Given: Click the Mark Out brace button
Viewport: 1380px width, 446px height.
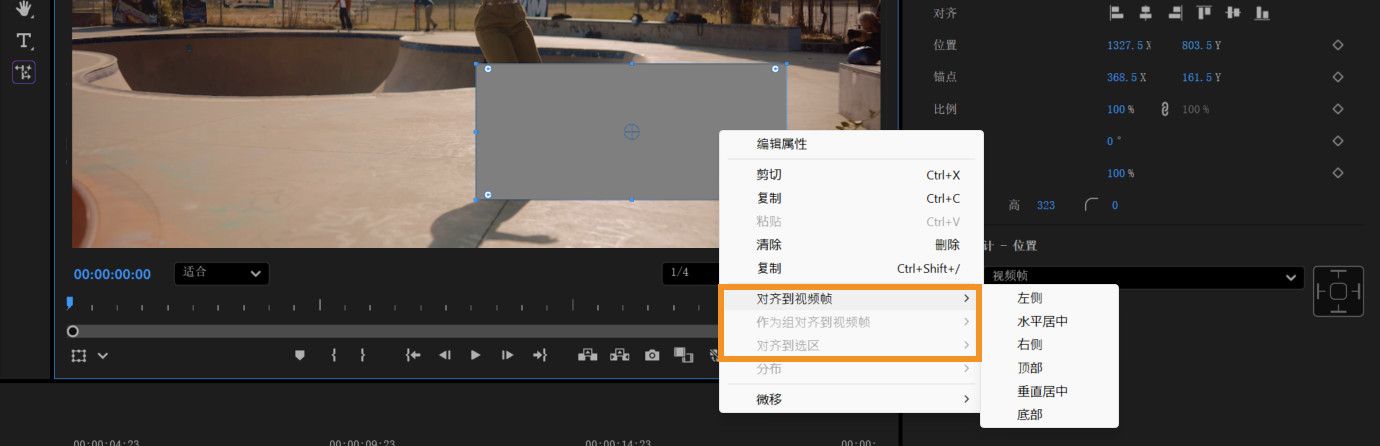Looking at the screenshot, I should [362, 355].
